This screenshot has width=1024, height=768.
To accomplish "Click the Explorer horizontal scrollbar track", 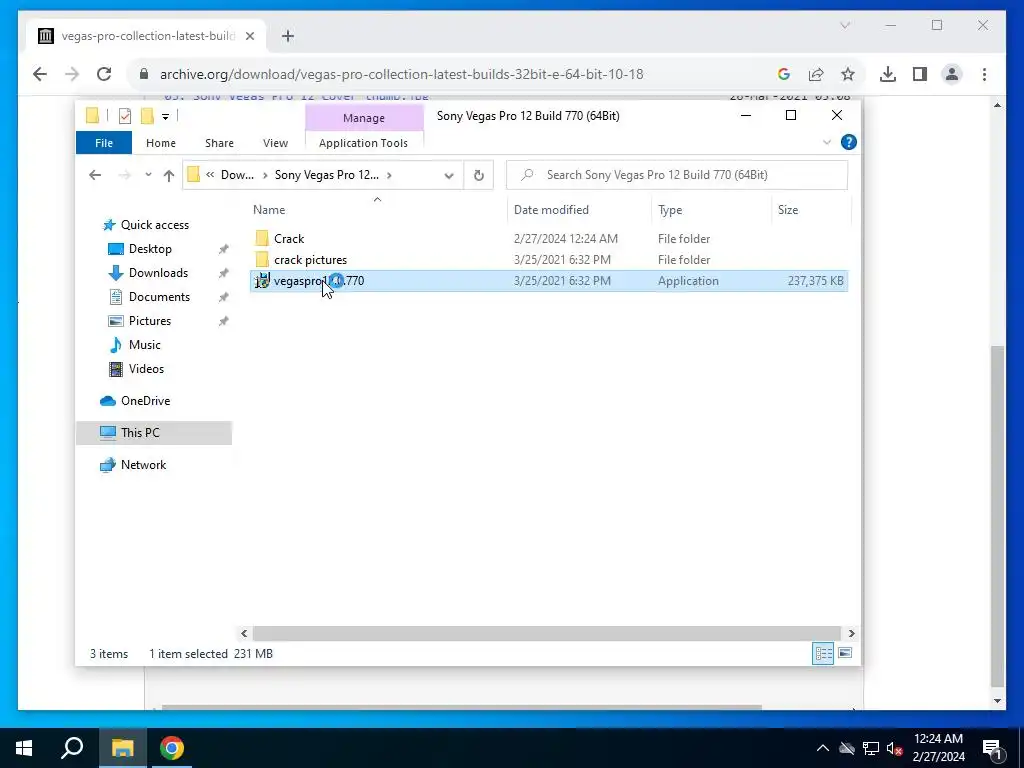I will (546, 633).
